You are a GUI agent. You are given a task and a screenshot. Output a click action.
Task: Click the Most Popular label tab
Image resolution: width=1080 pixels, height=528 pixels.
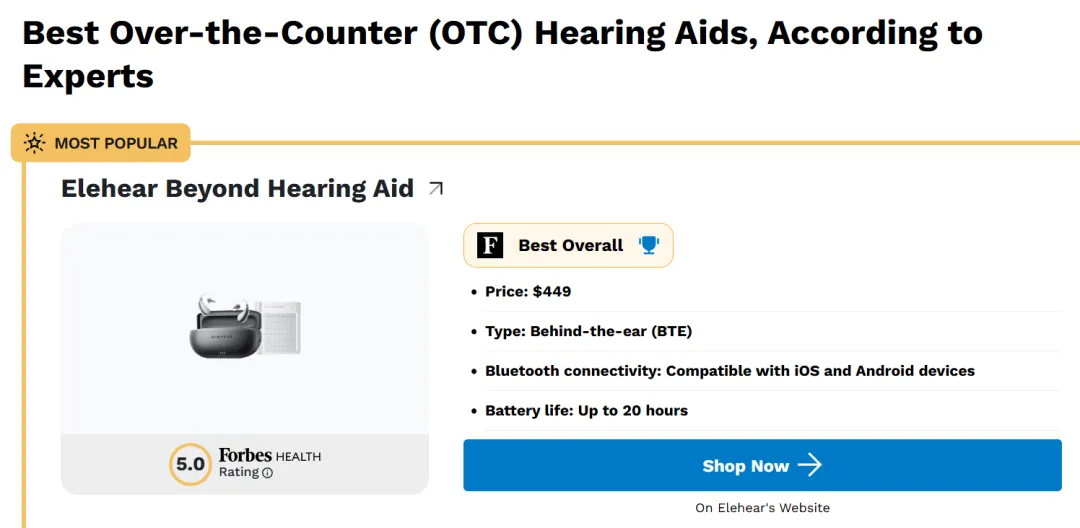coord(101,143)
